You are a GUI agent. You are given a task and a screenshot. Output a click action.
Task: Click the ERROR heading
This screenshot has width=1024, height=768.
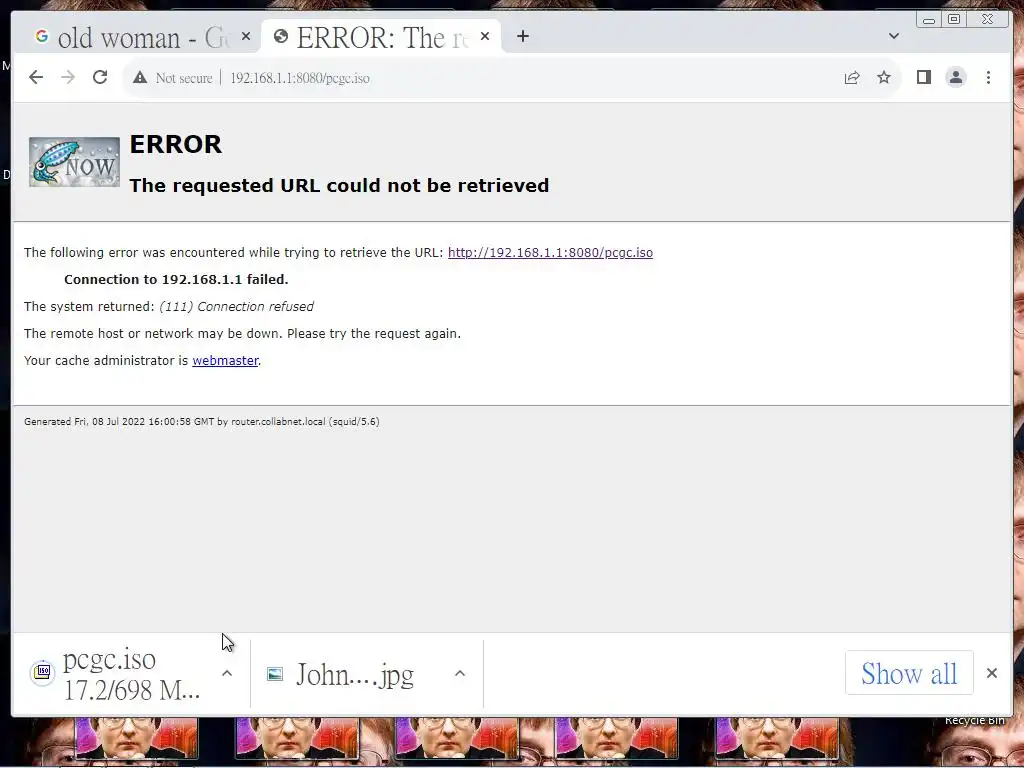(x=176, y=144)
